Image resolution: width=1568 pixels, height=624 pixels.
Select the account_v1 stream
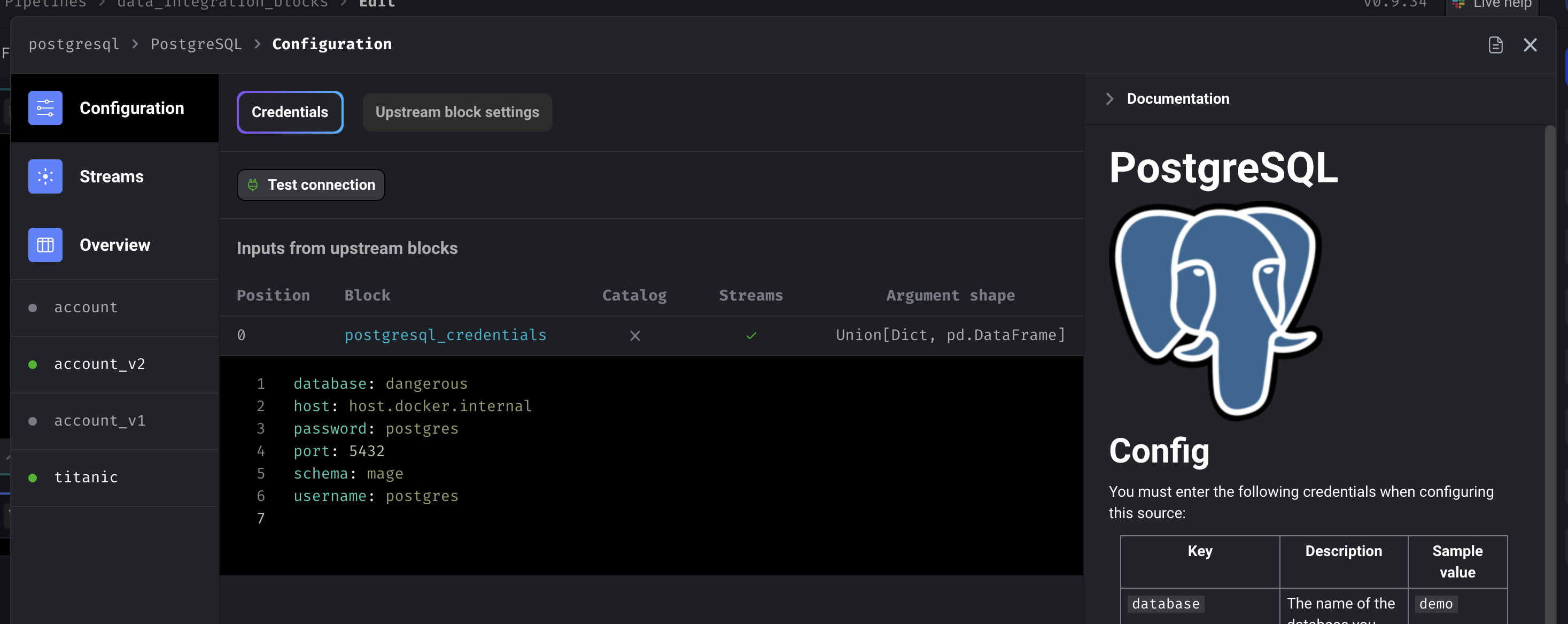tap(114, 421)
